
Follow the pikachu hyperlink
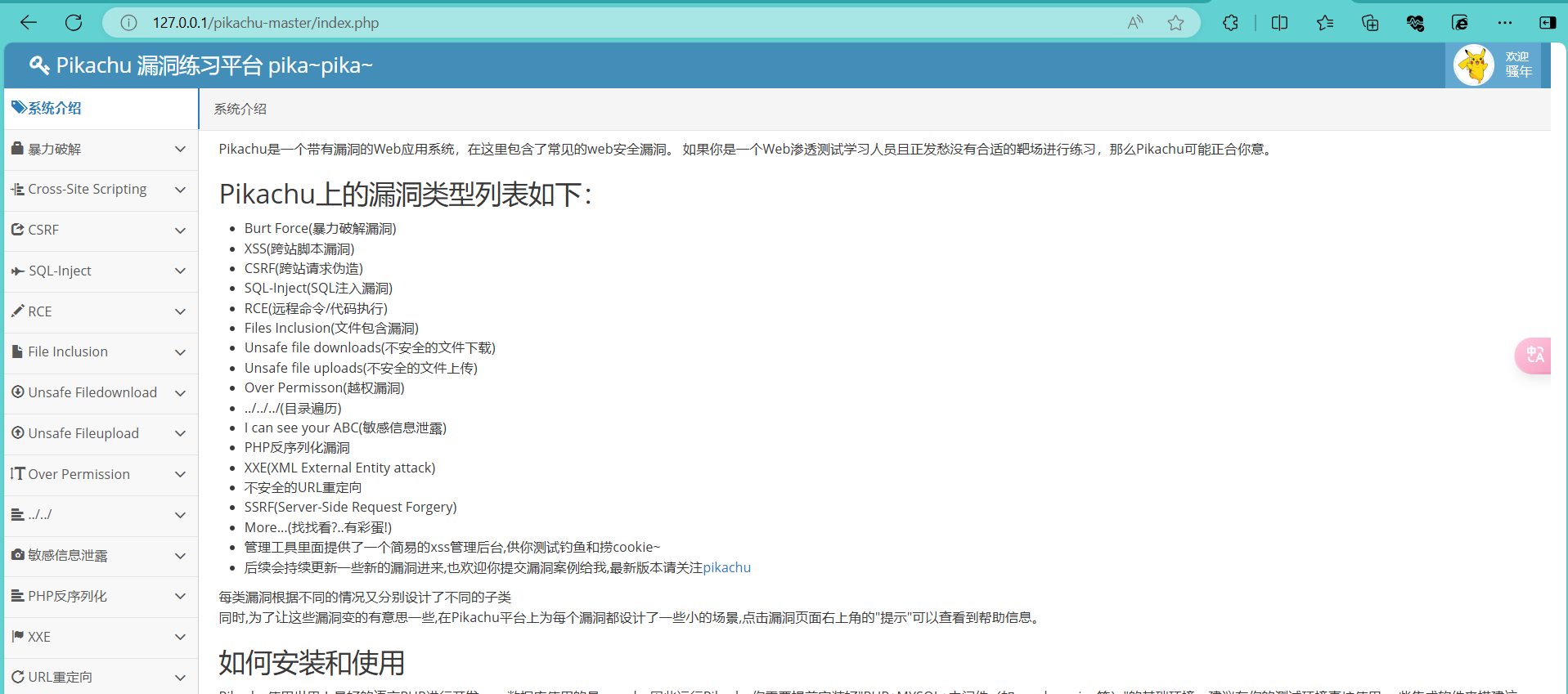[726, 567]
